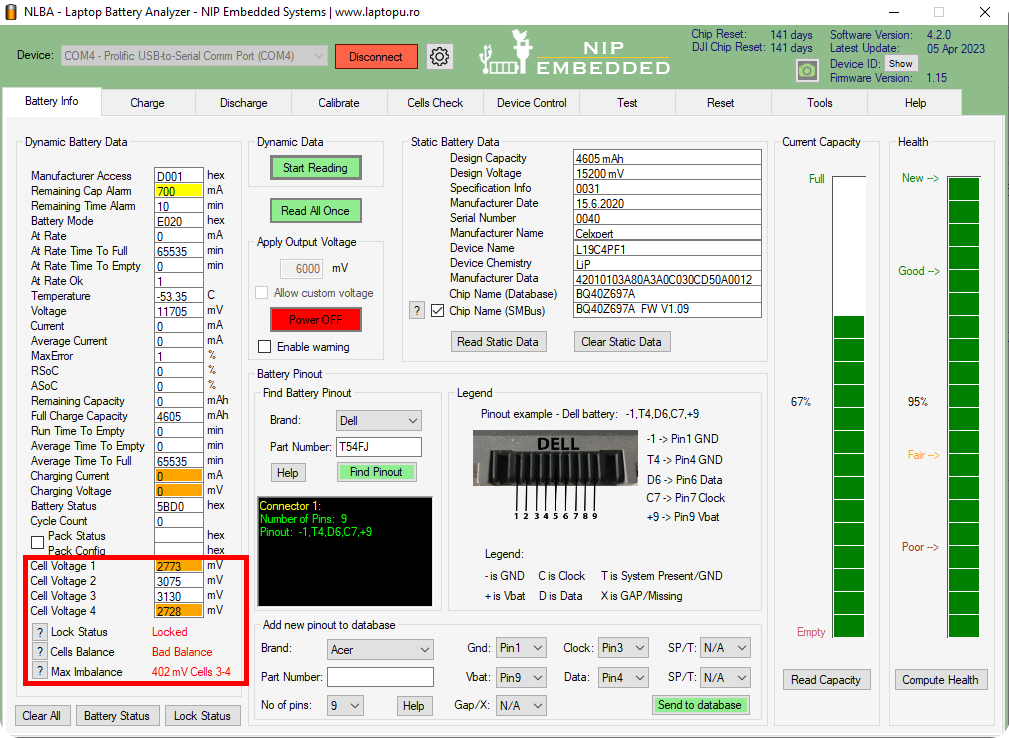Click Read Static Data button

point(498,342)
